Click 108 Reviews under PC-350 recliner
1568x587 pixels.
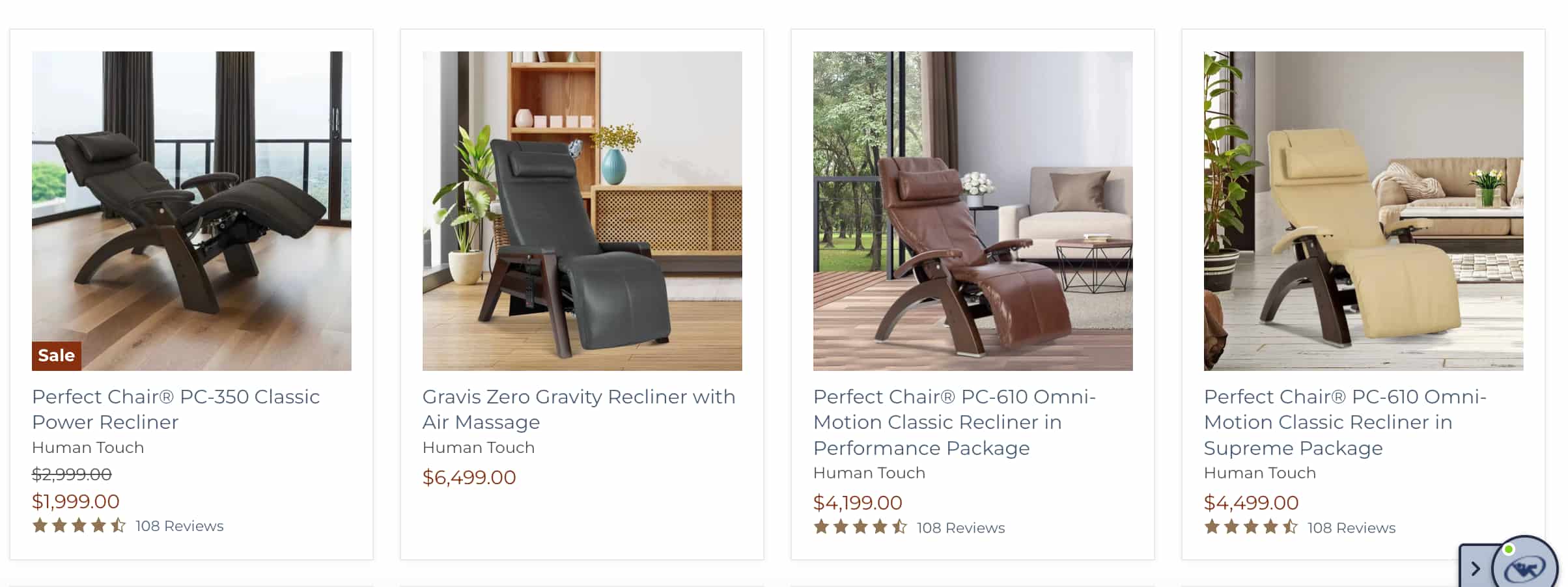[179, 526]
